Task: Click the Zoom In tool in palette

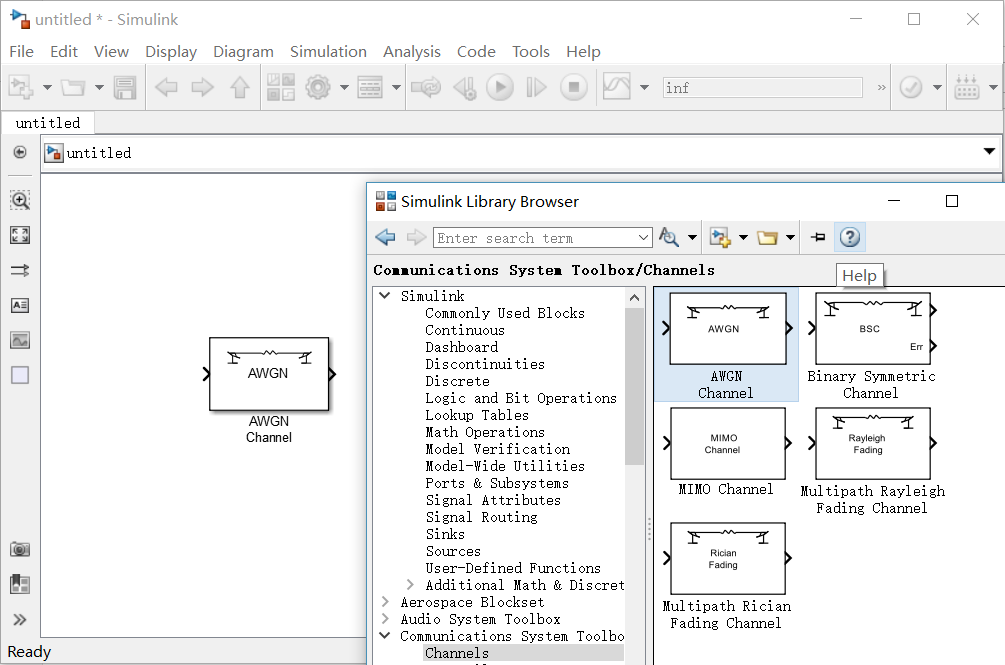Action: pyautogui.click(x=20, y=200)
